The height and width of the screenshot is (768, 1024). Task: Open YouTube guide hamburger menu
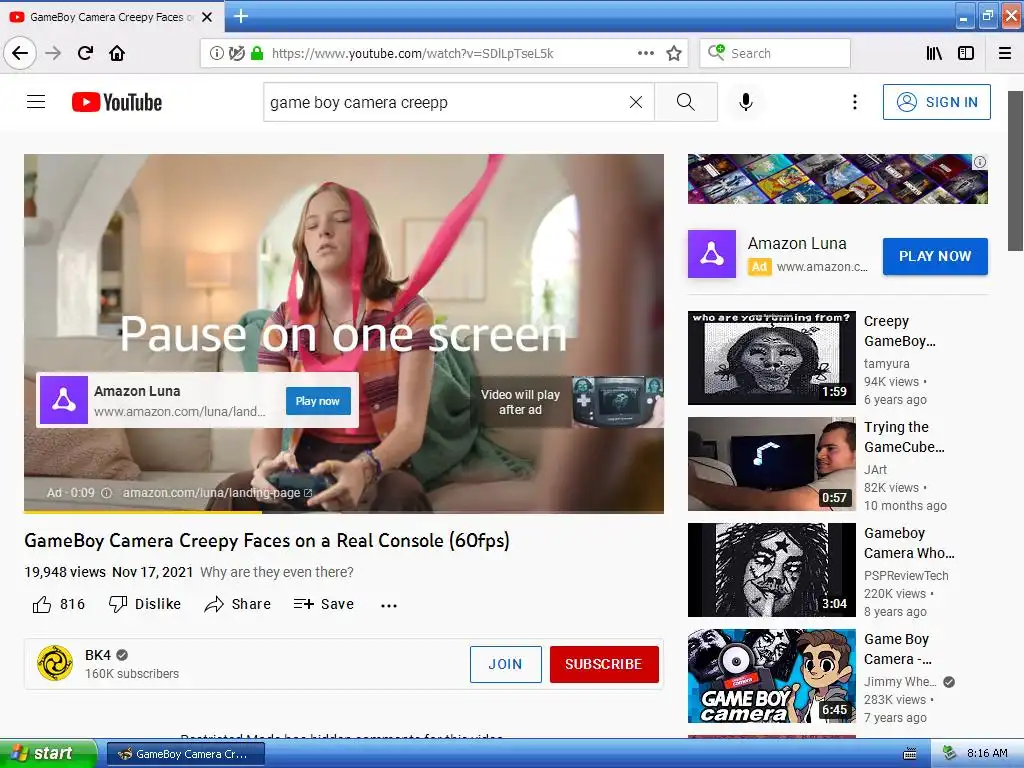tap(36, 102)
